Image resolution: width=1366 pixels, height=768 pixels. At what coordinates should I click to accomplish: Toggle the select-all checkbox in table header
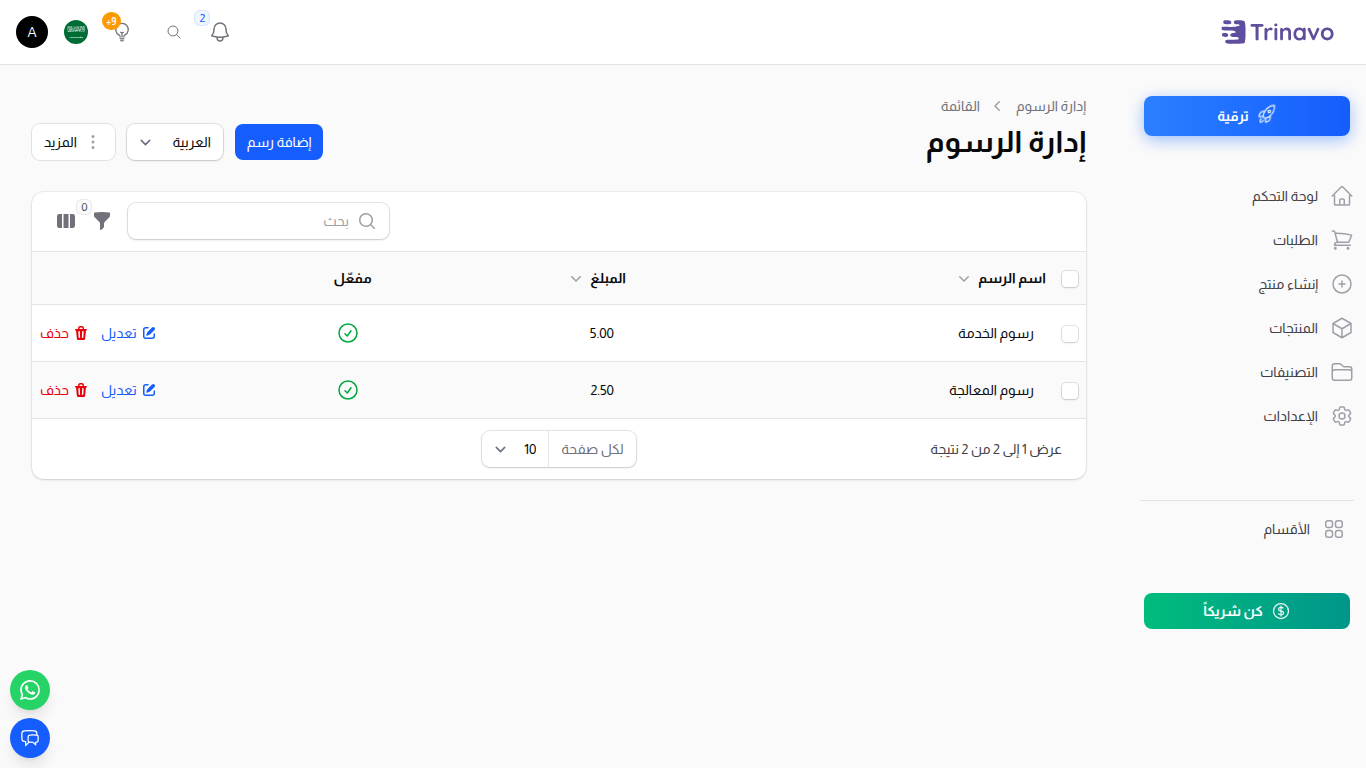click(x=1070, y=279)
